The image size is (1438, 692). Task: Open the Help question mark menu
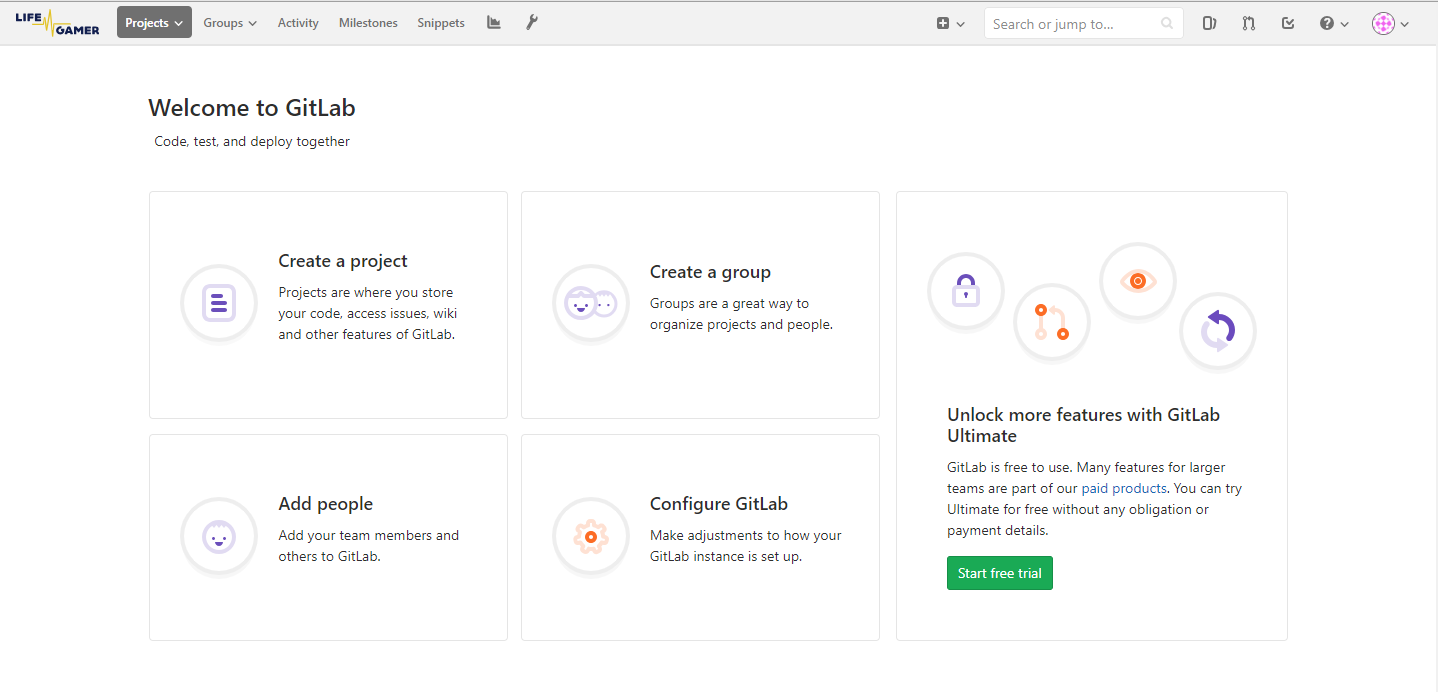tap(1334, 23)
